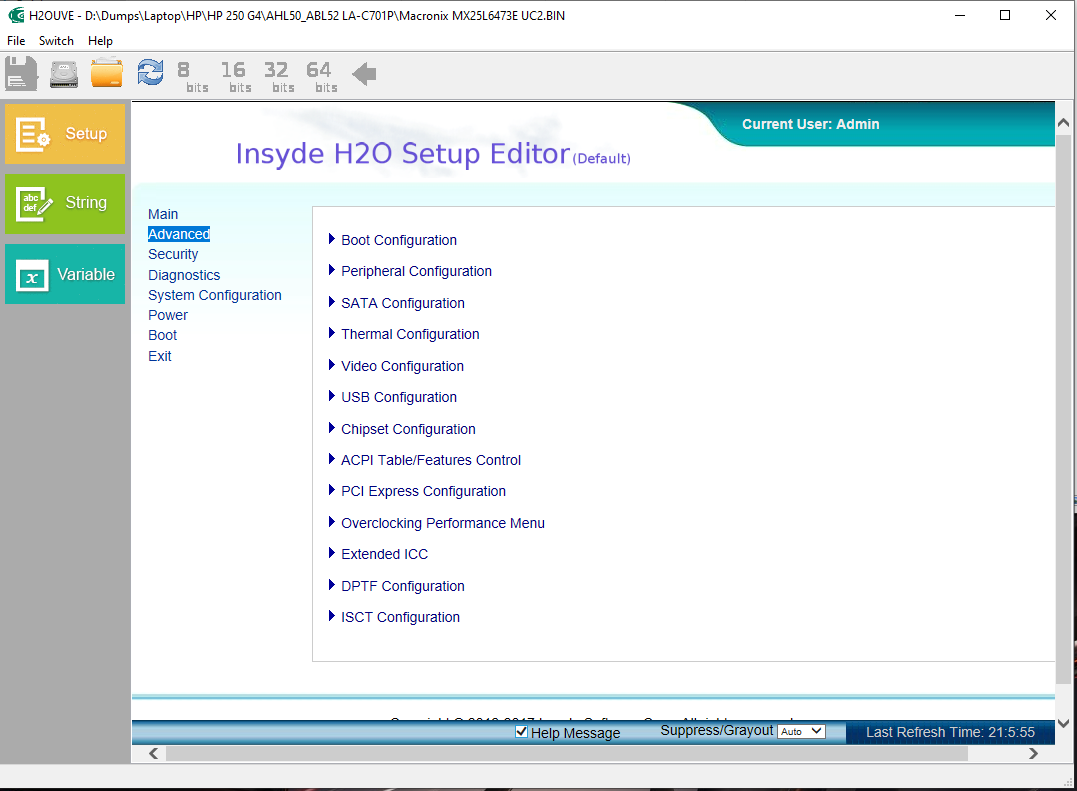Select the 8 bits toolbar option
Screen dimensions: 1077x791
coord(192,76)
